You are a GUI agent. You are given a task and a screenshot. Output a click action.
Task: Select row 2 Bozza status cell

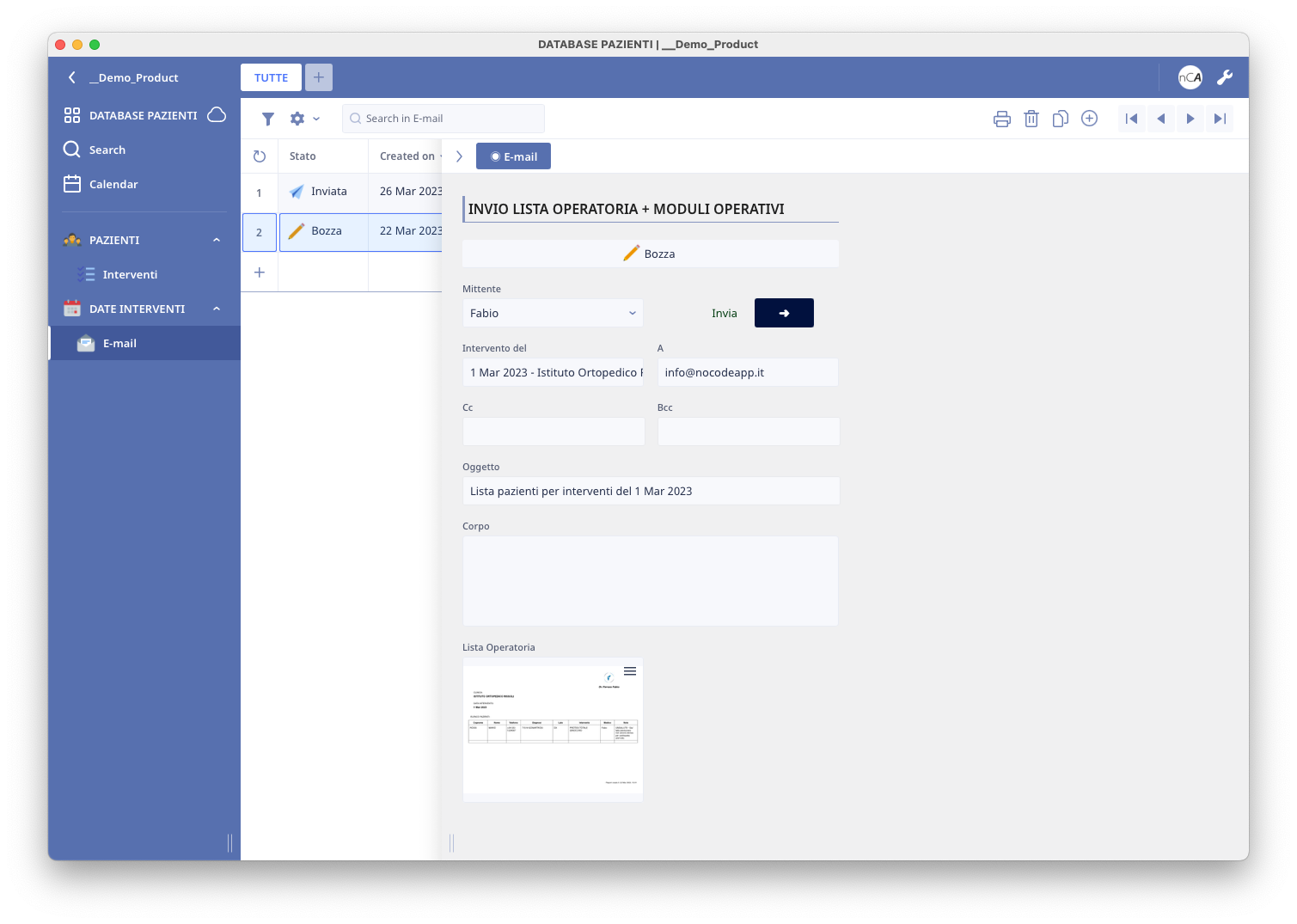click(323, 232)
